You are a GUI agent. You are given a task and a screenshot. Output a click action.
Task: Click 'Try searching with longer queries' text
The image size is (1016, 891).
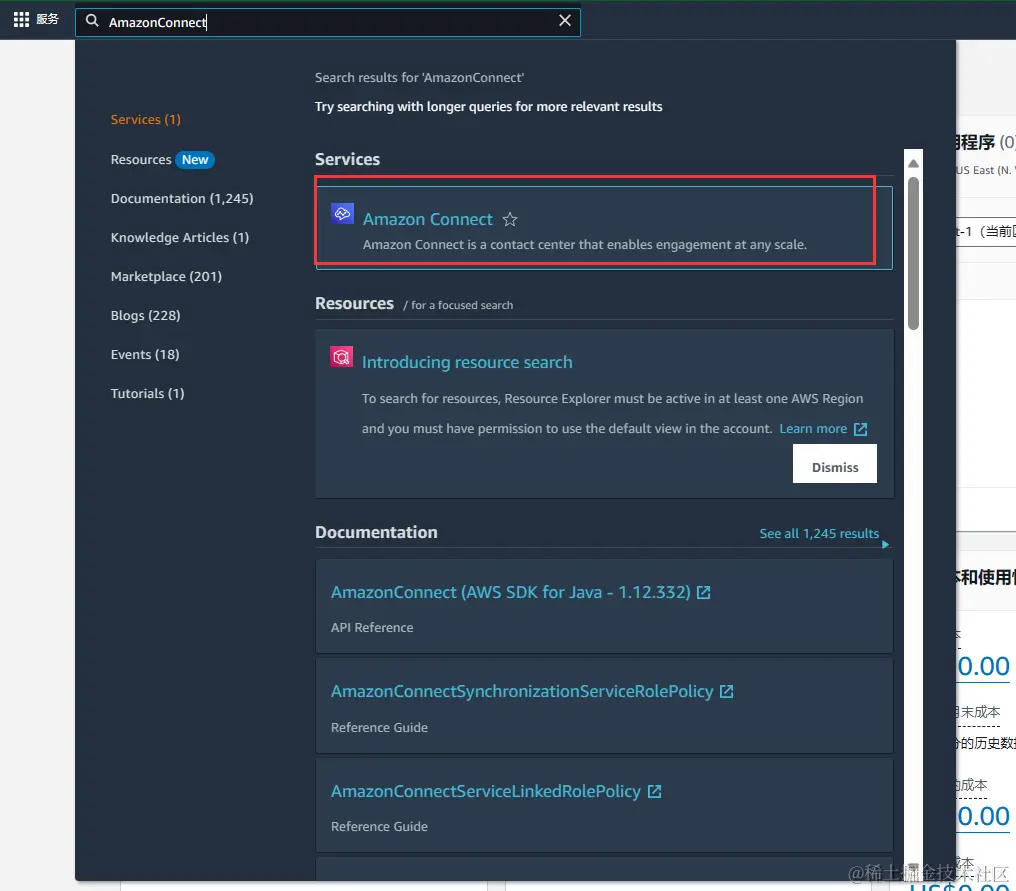coord(489,106)
